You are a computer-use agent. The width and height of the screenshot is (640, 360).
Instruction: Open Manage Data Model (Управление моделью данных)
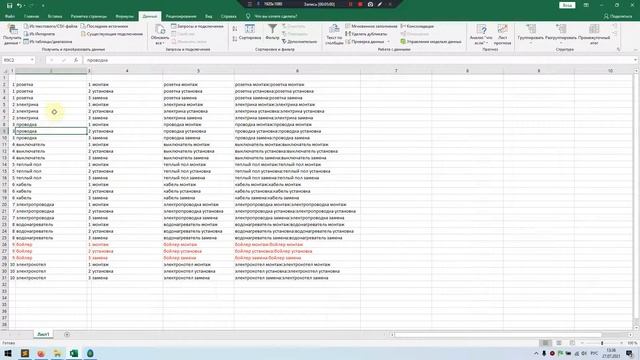(431, 42)
